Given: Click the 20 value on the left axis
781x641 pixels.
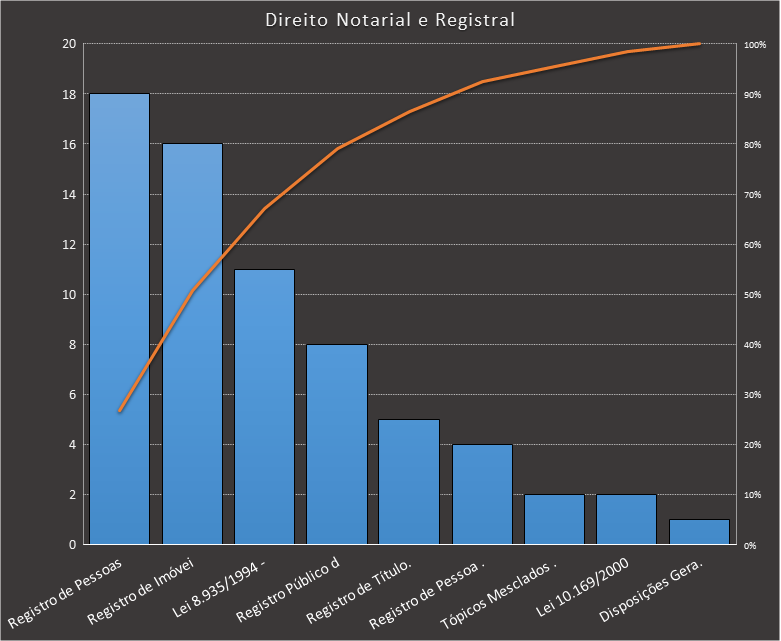Looking at the screenshot, I should 69,44.
